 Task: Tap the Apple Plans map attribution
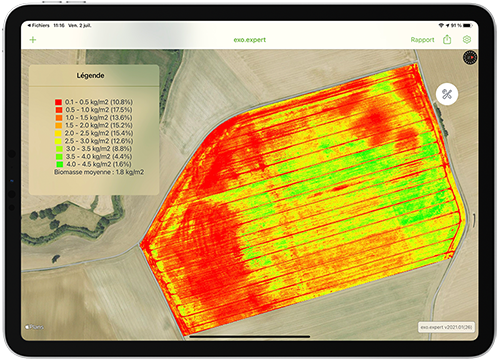point(35,327)
